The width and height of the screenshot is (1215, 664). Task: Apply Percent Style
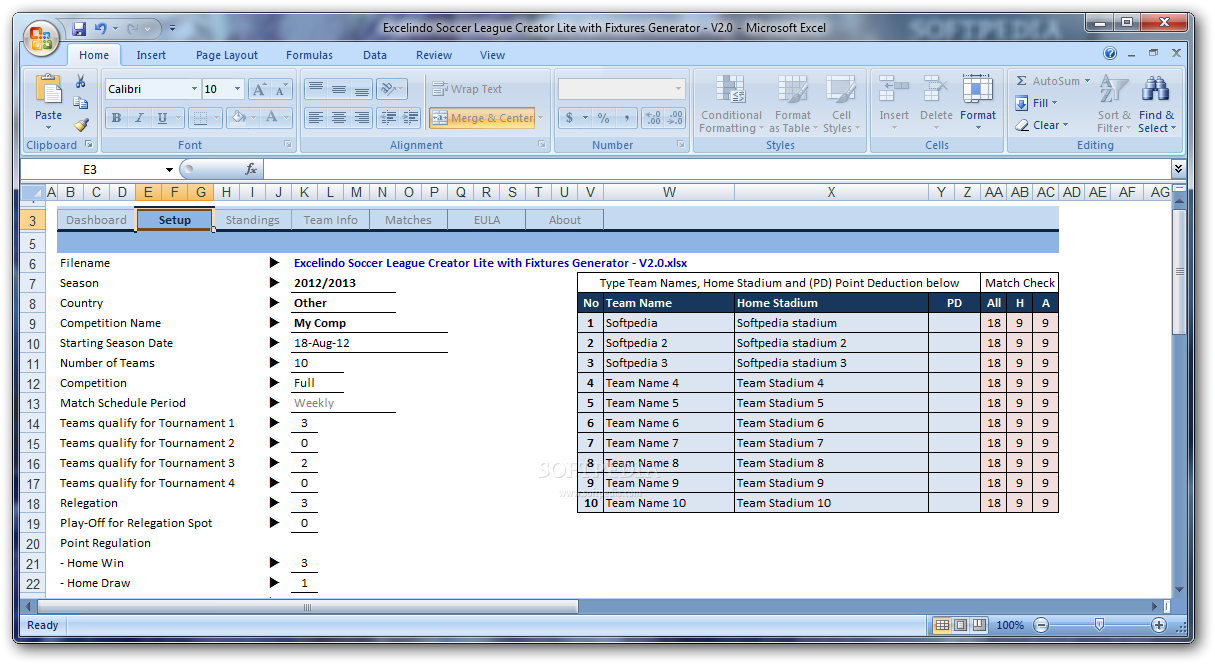pos(603,118)
